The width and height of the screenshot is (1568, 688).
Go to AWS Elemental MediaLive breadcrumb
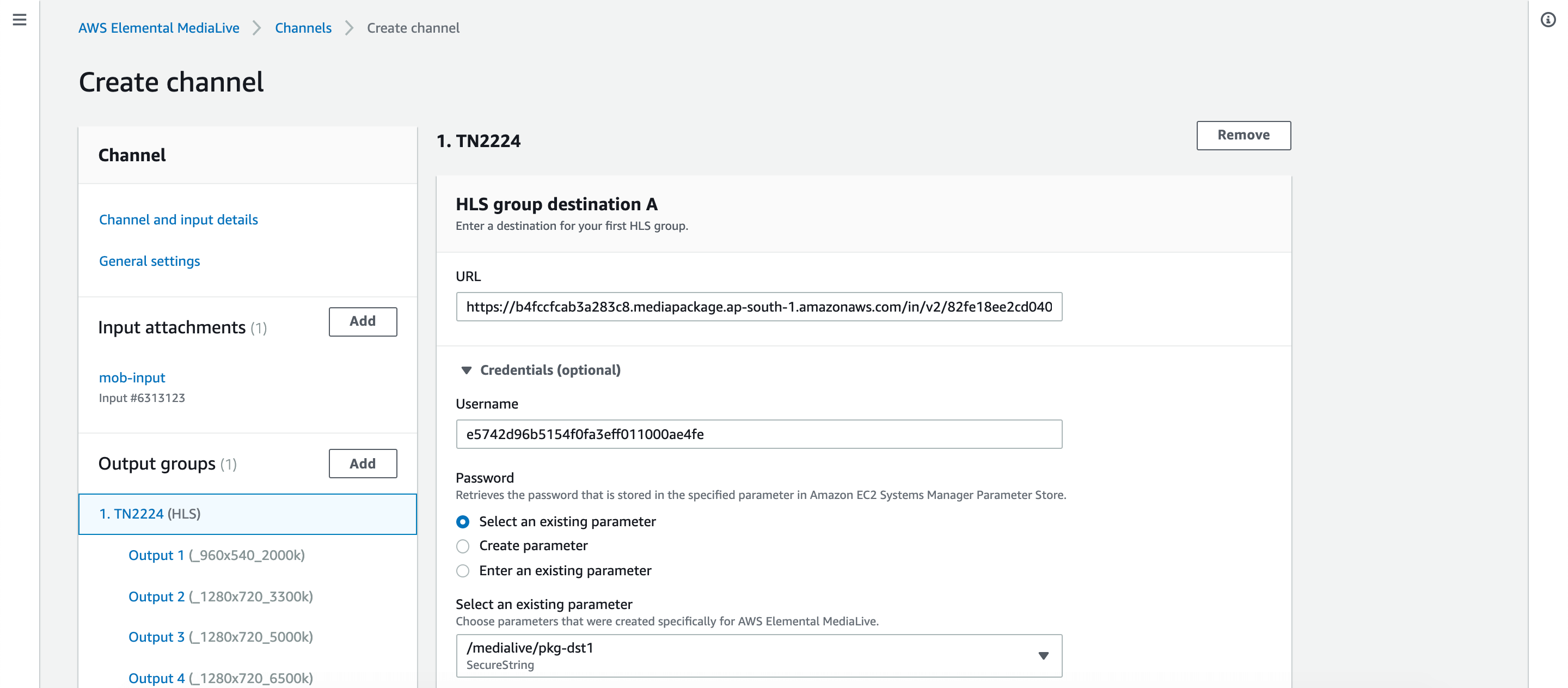[x=159, y=28]
